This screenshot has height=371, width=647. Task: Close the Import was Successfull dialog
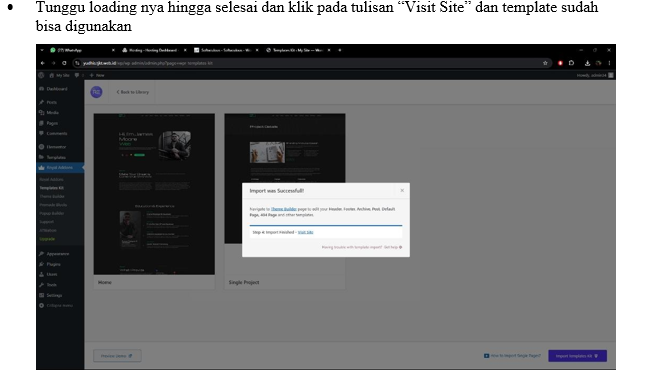click(x=402, y=190)
